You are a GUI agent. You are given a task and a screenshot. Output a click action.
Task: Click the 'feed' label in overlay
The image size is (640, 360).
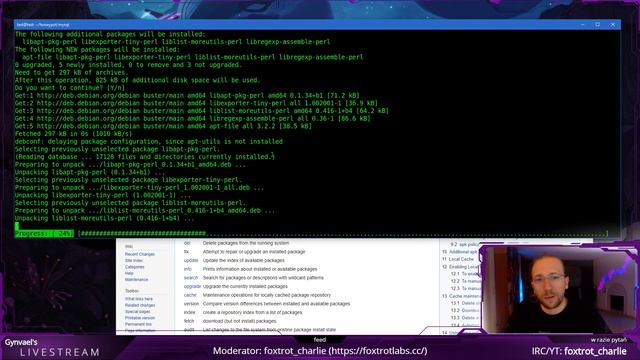320,340
